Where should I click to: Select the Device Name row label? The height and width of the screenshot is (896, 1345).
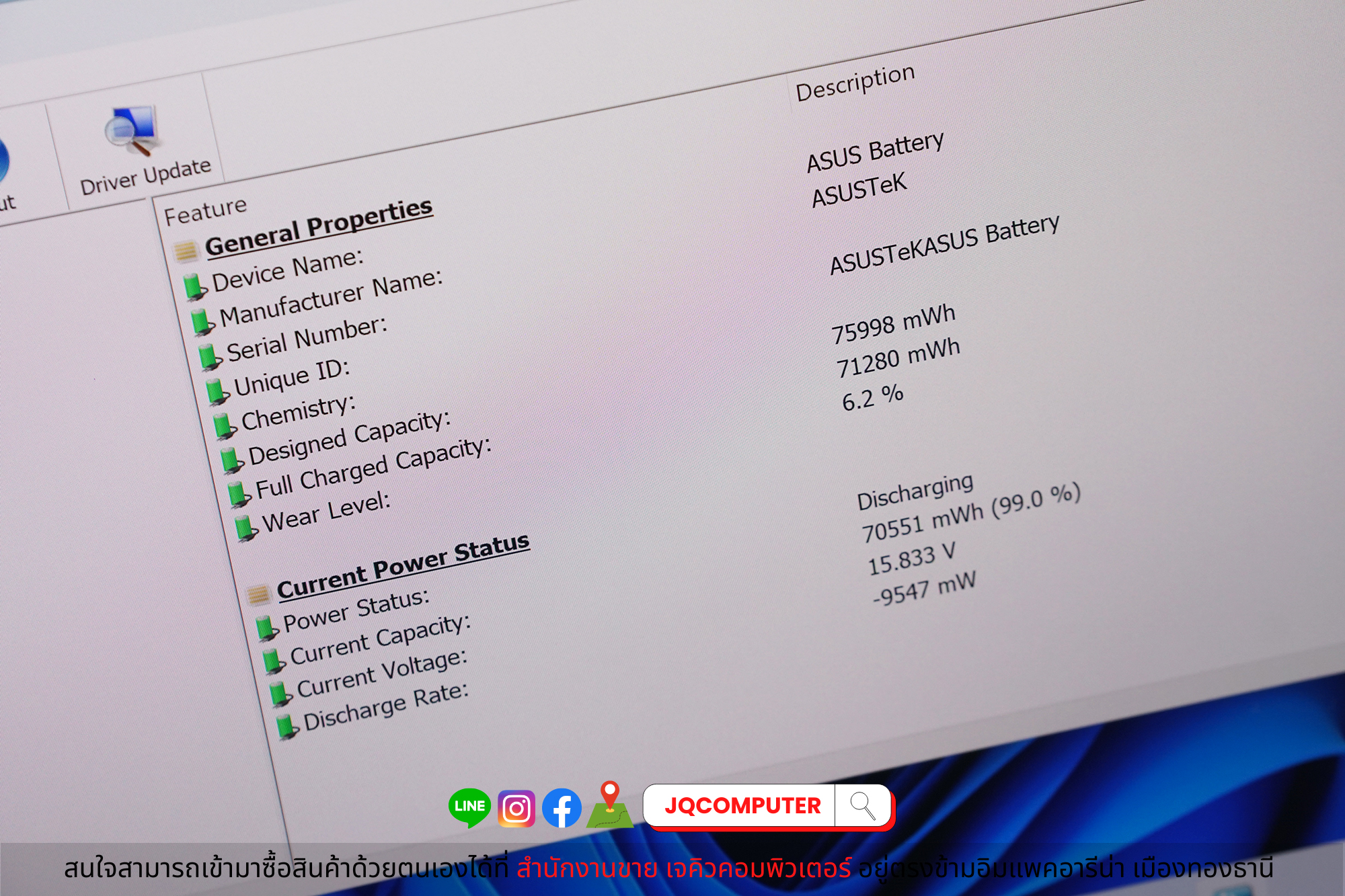pyautogui.click(x=288, y=270)
